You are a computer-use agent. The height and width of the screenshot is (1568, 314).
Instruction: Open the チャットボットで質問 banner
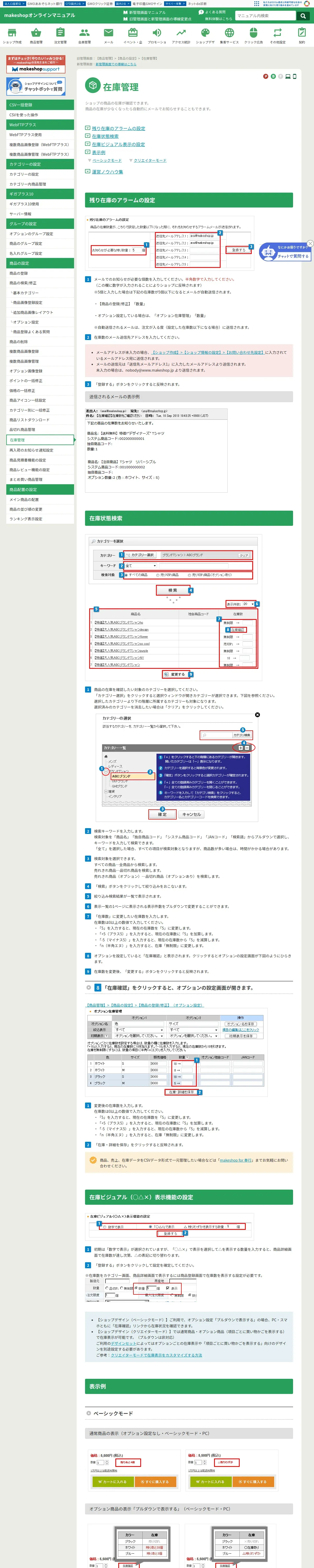36,87
